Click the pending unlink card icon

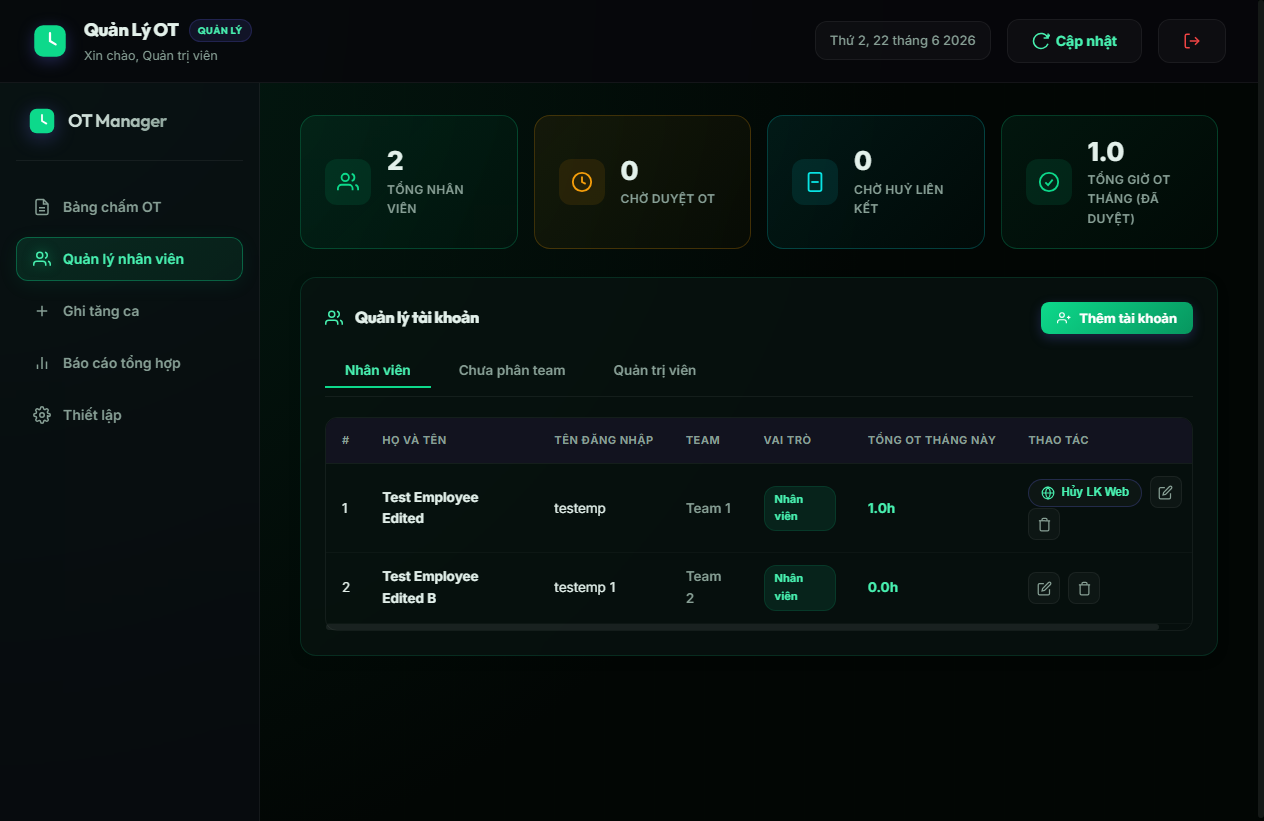point(815,182)
